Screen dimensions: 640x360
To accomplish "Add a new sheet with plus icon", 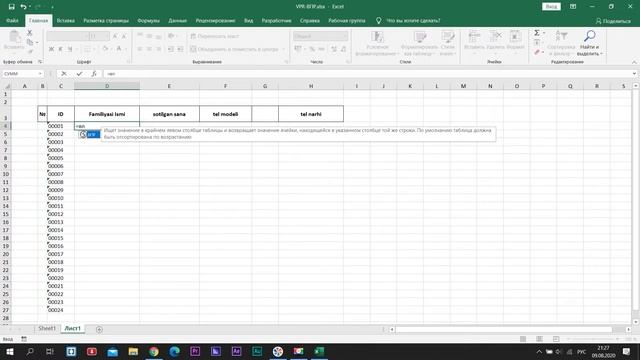I will tap(99, 329).
